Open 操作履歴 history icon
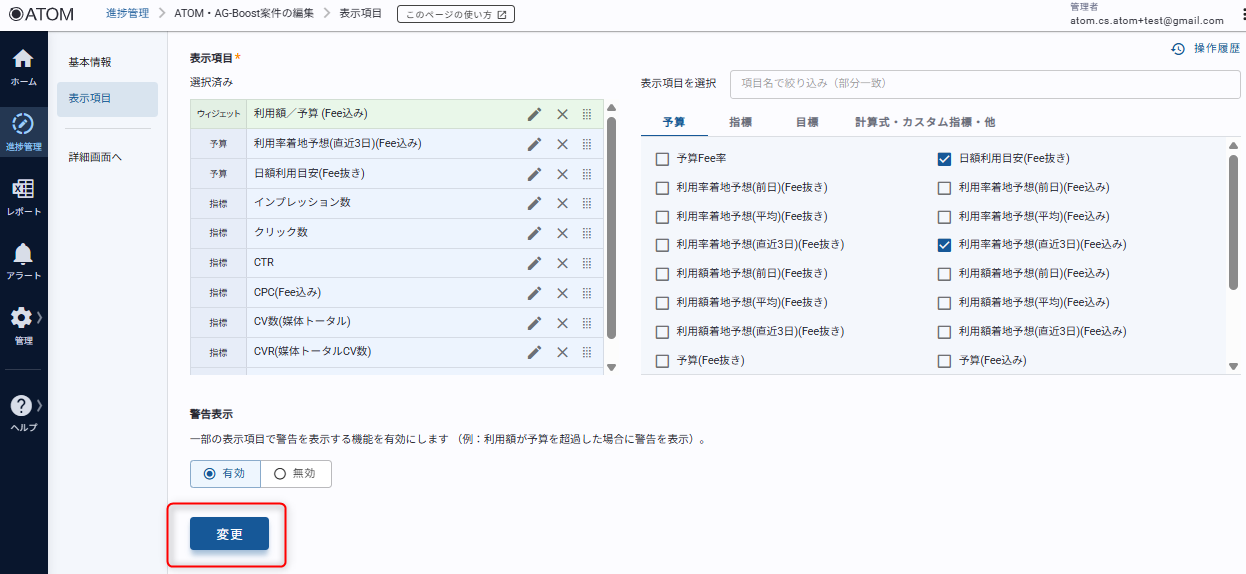 tap(1178, 48)
